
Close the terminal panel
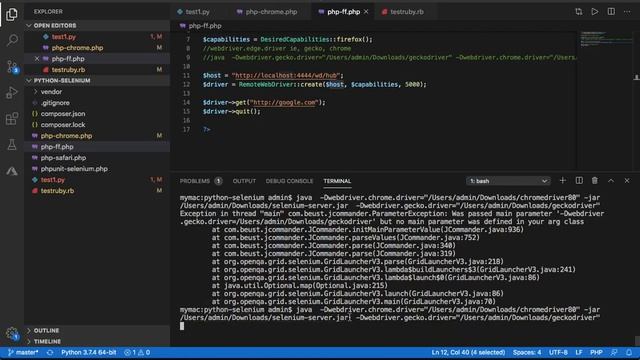coord(627,180)
